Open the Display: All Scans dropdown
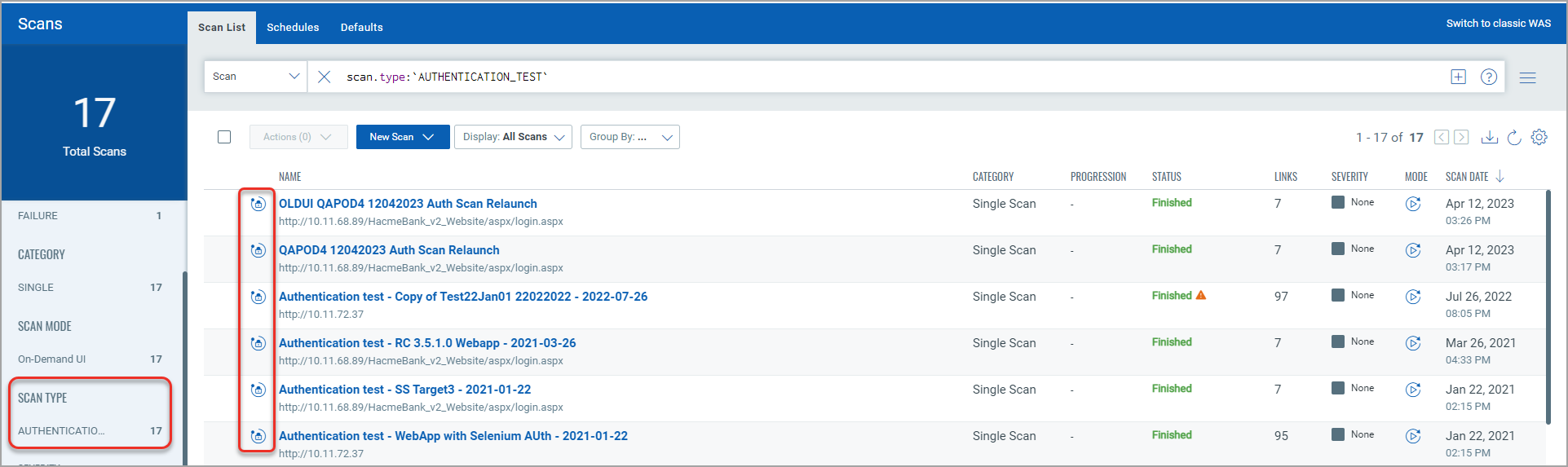The image size is (1568, 467). click(513, 137)
